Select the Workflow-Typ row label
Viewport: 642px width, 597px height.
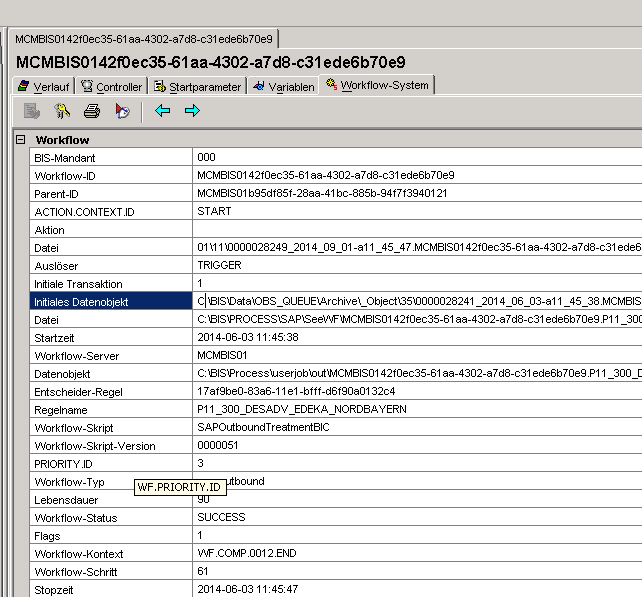pos(111,482)
